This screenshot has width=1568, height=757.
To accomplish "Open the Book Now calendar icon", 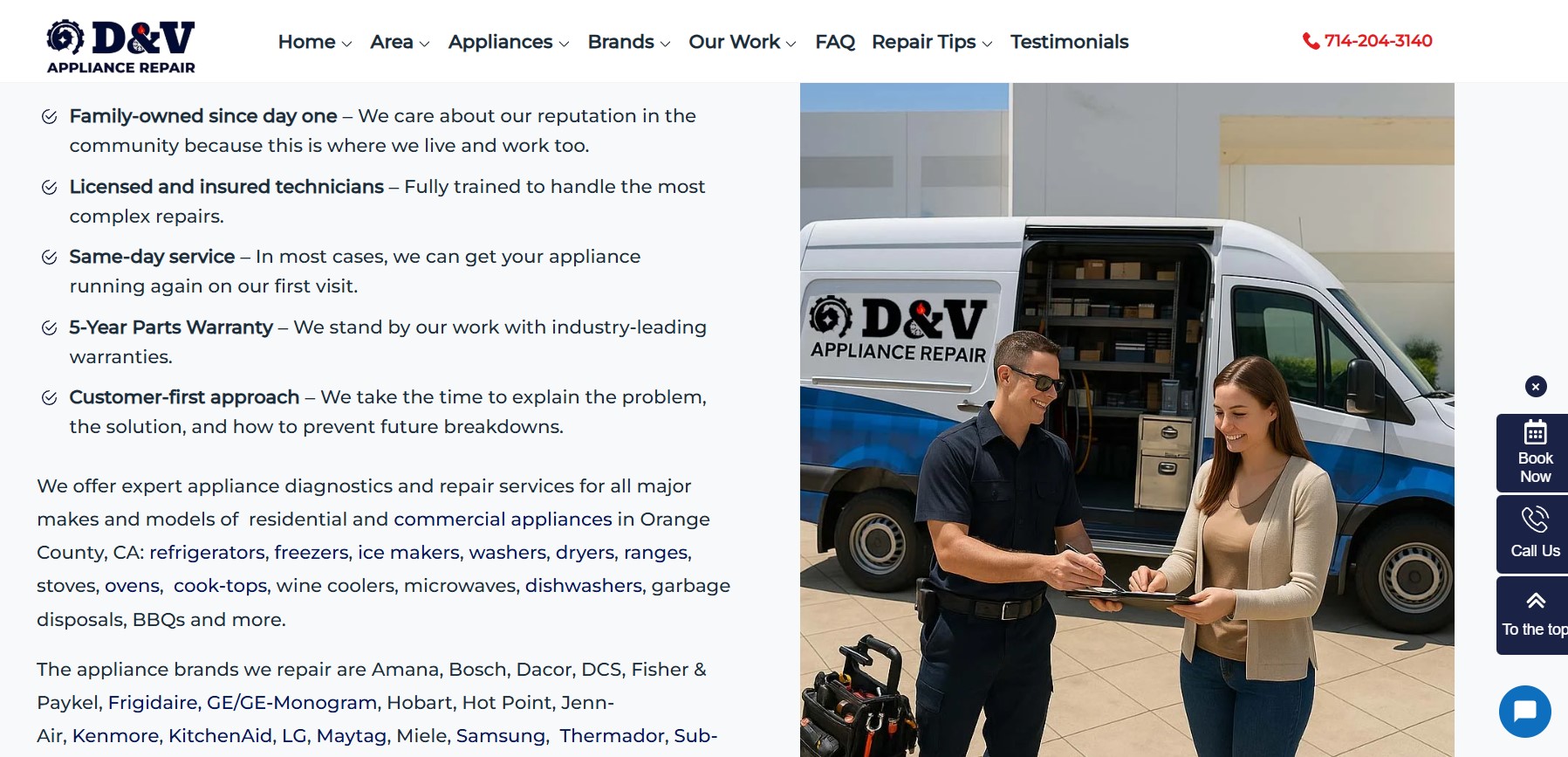I will [x=1536, y=432].
